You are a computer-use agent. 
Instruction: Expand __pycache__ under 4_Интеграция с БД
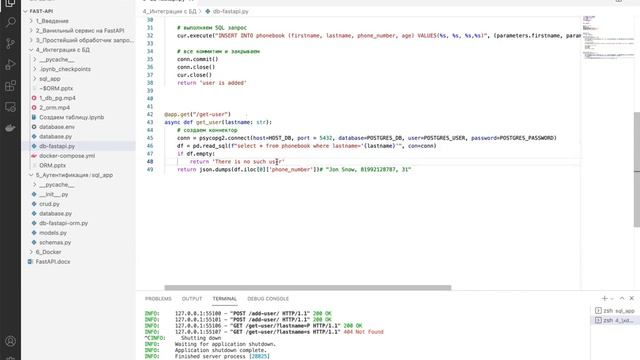point(34,60)
